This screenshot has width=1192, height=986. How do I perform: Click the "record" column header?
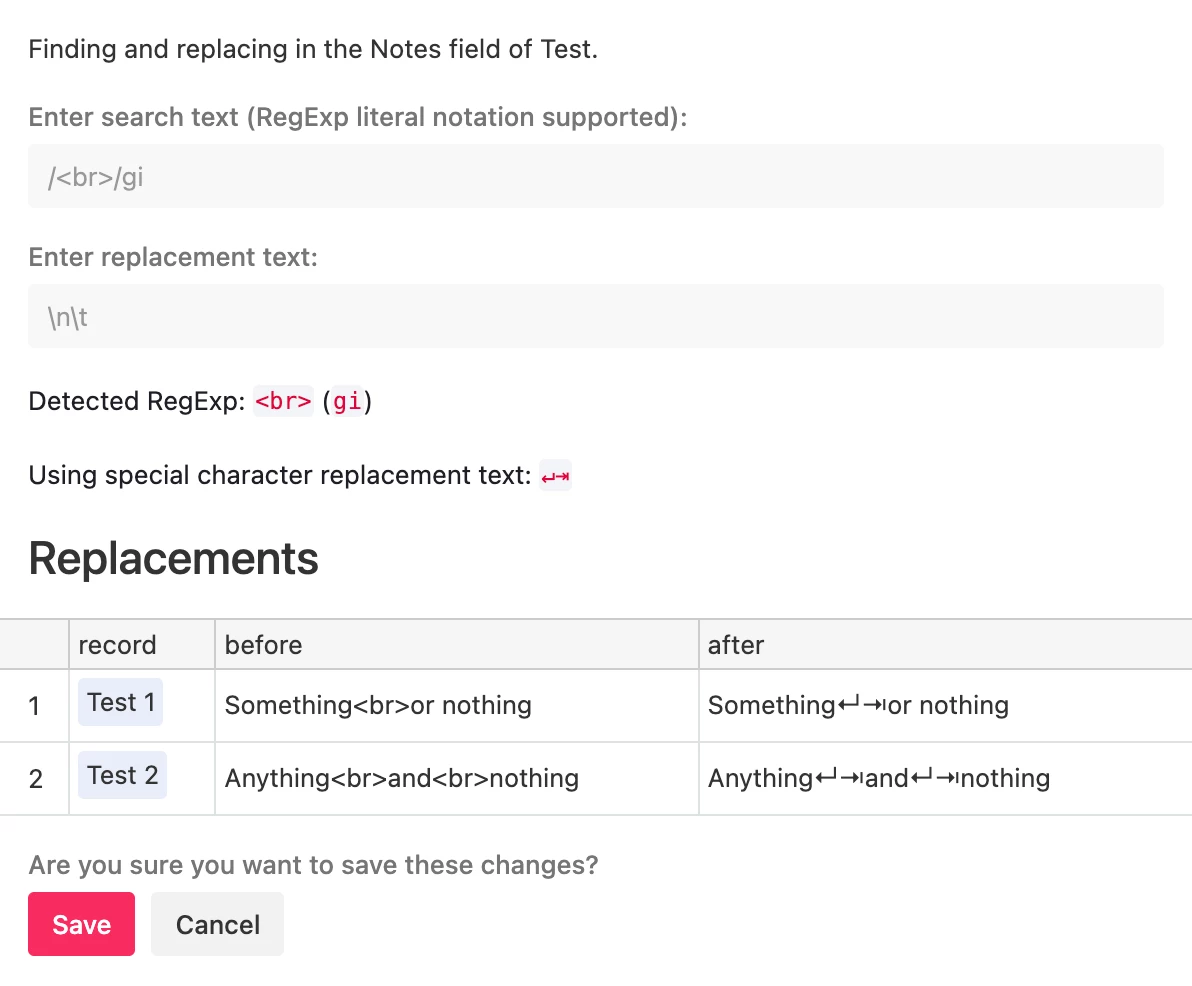(118, 645)
